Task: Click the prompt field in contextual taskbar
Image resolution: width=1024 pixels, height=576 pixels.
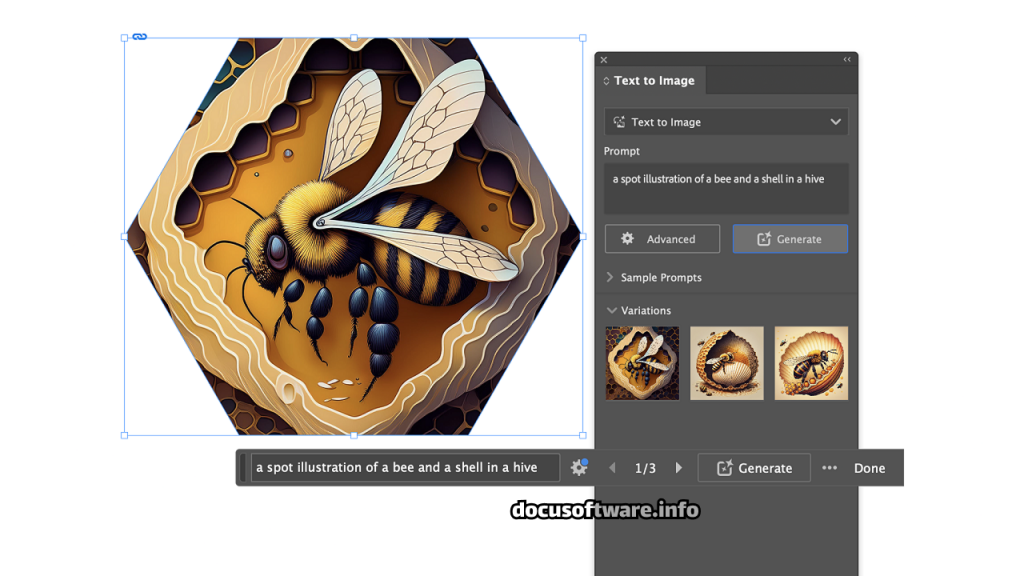Action: coord(406,468)
